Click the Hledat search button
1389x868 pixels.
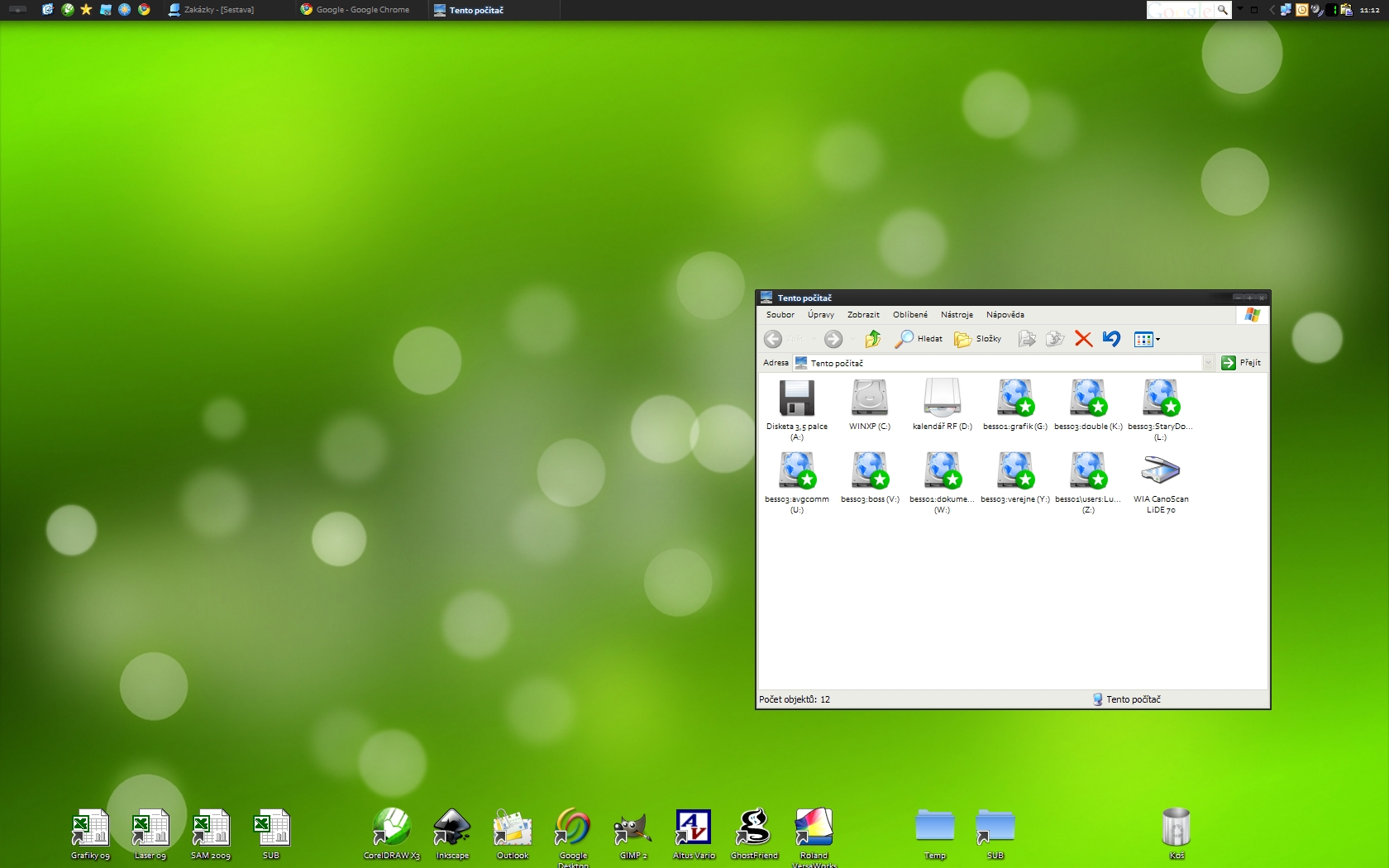[x=919, y=339]
